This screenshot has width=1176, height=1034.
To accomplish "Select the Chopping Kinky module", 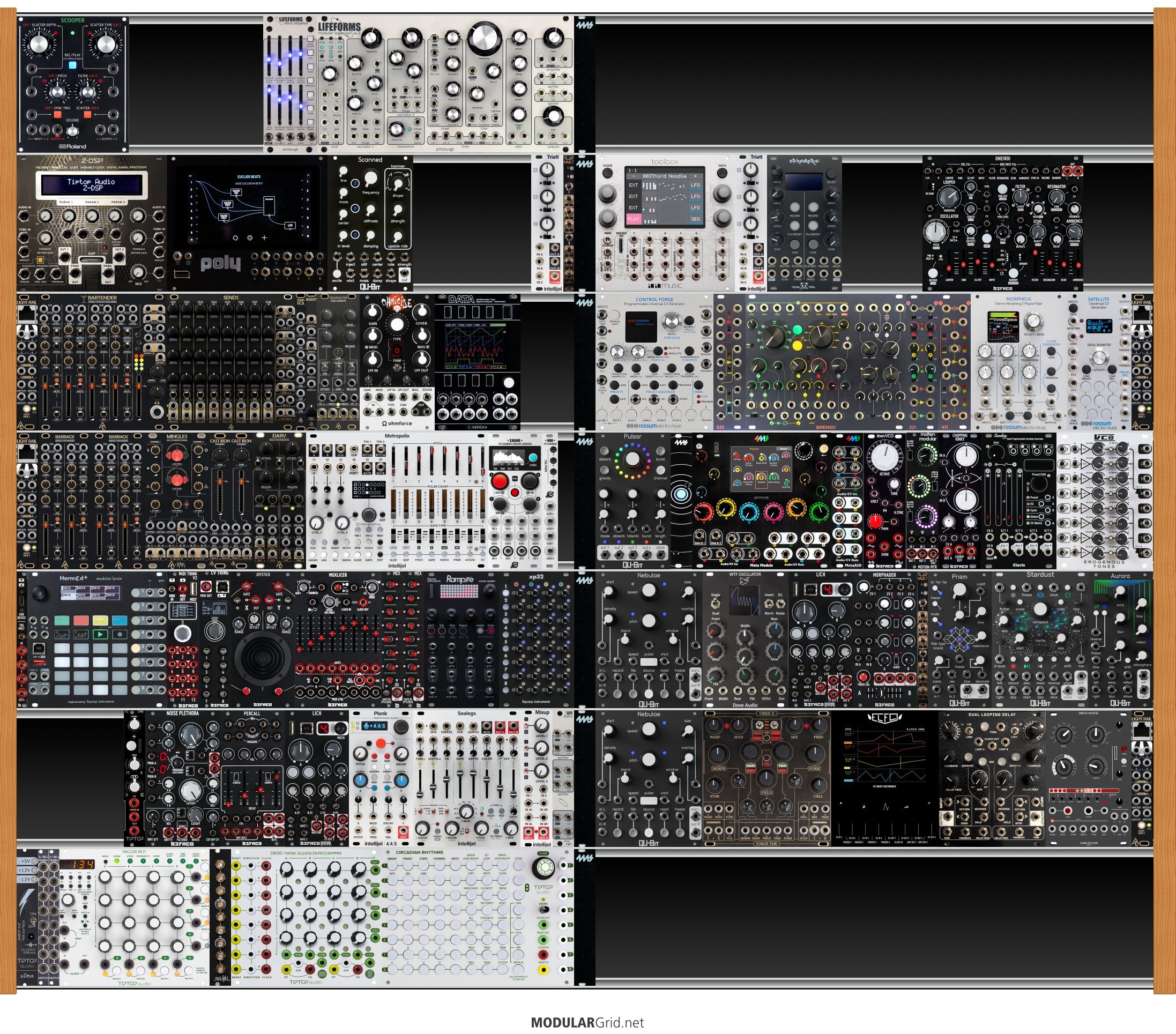I will (x=959, y=501).
